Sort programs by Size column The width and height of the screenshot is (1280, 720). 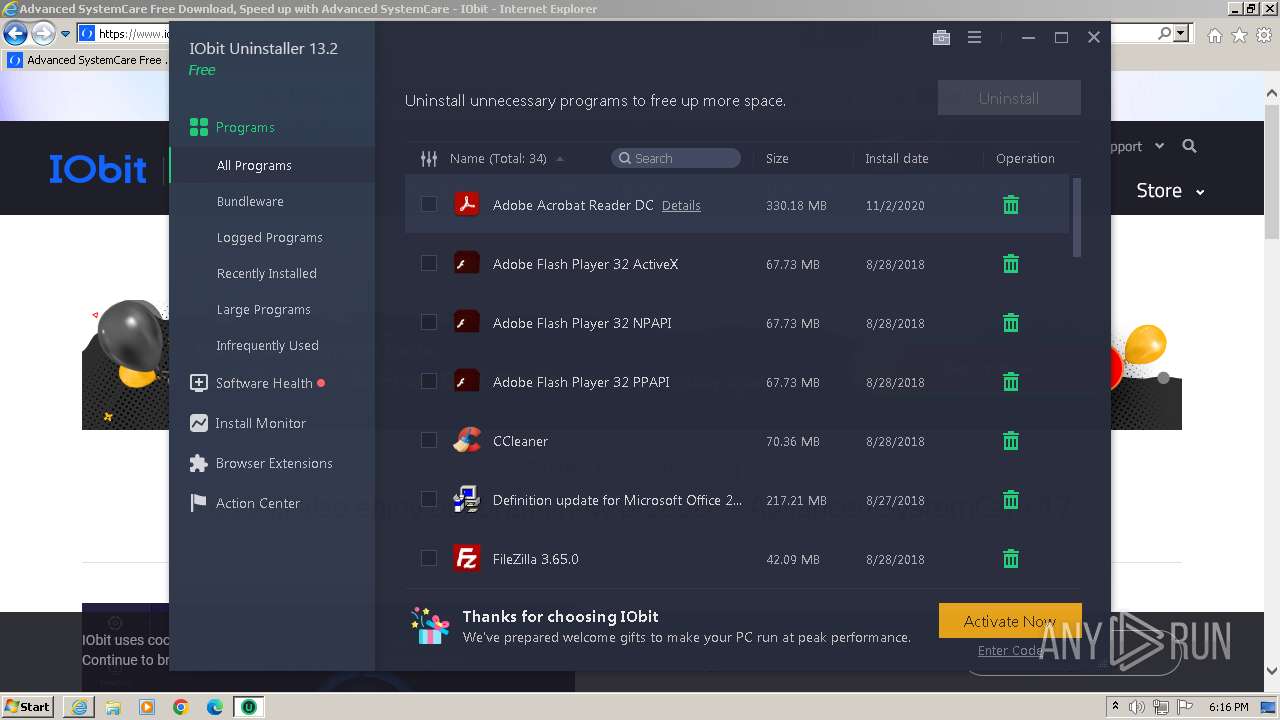[x=777, y=159]
